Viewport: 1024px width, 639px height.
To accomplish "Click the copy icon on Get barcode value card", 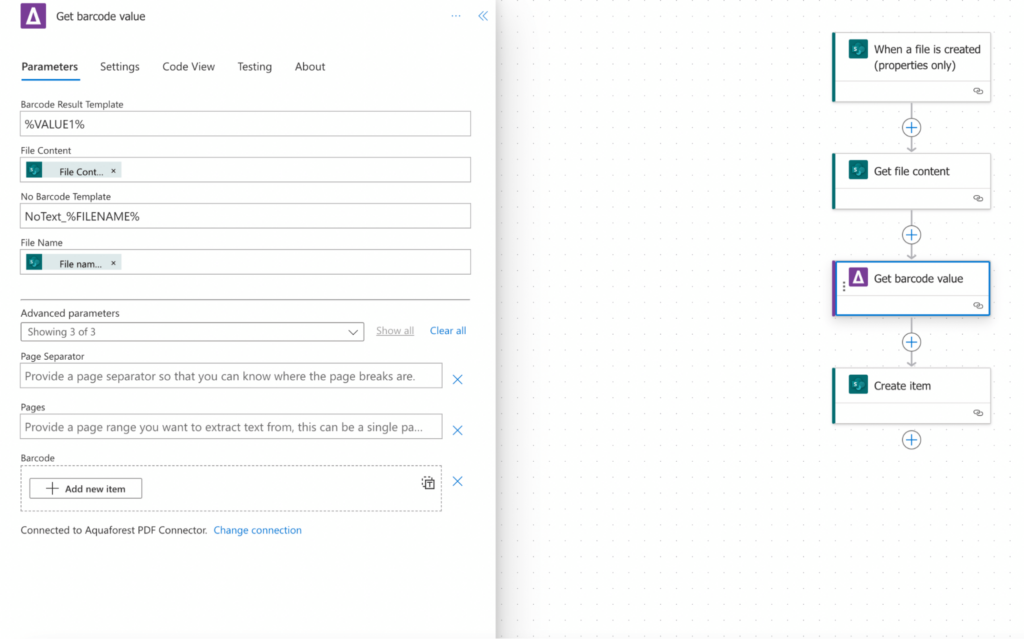I will [978, 305].
